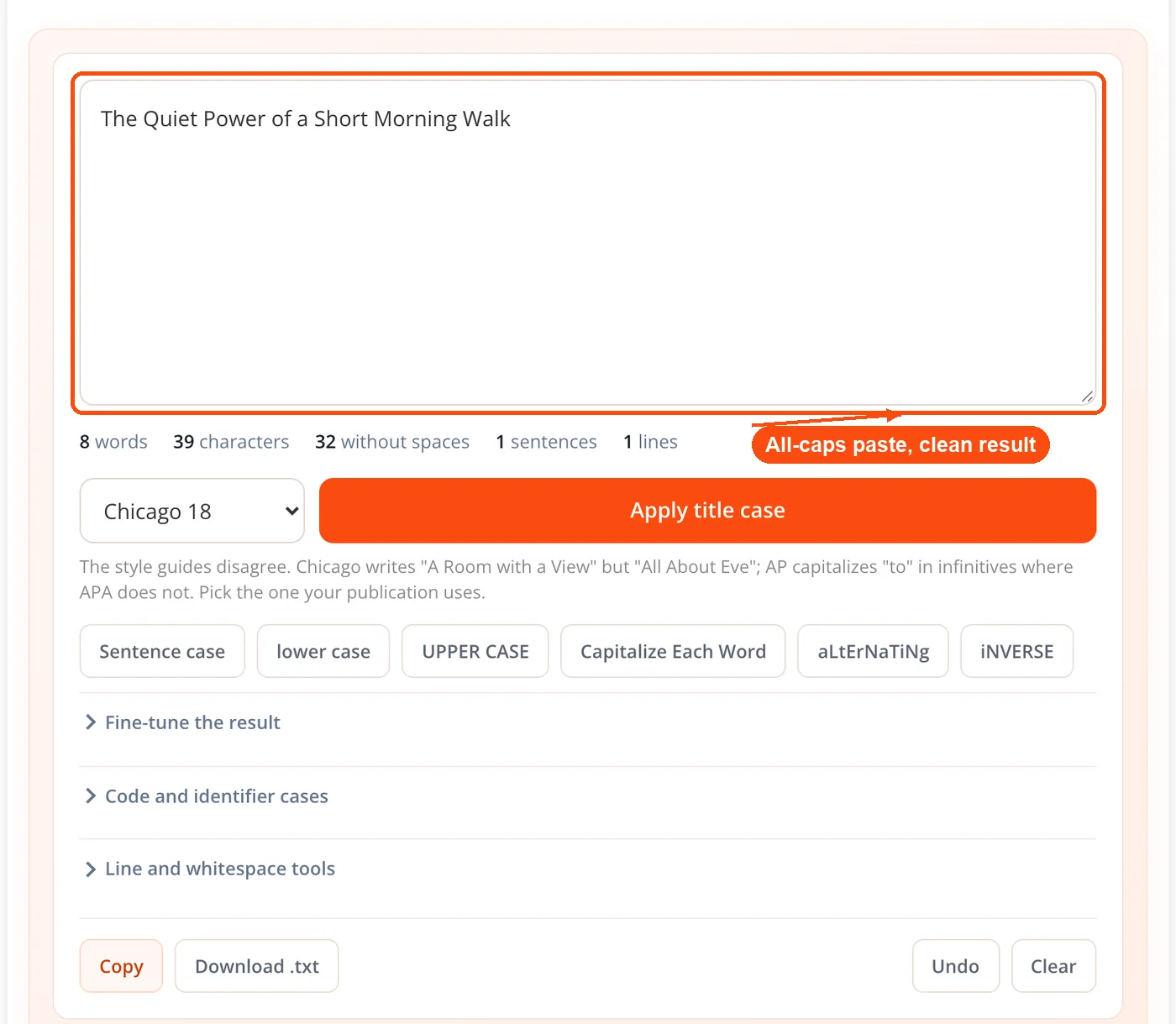Viewport: 1176px width, 1024px height.
Task: Convert text to UPPER CASE
Action: [475, 651]
